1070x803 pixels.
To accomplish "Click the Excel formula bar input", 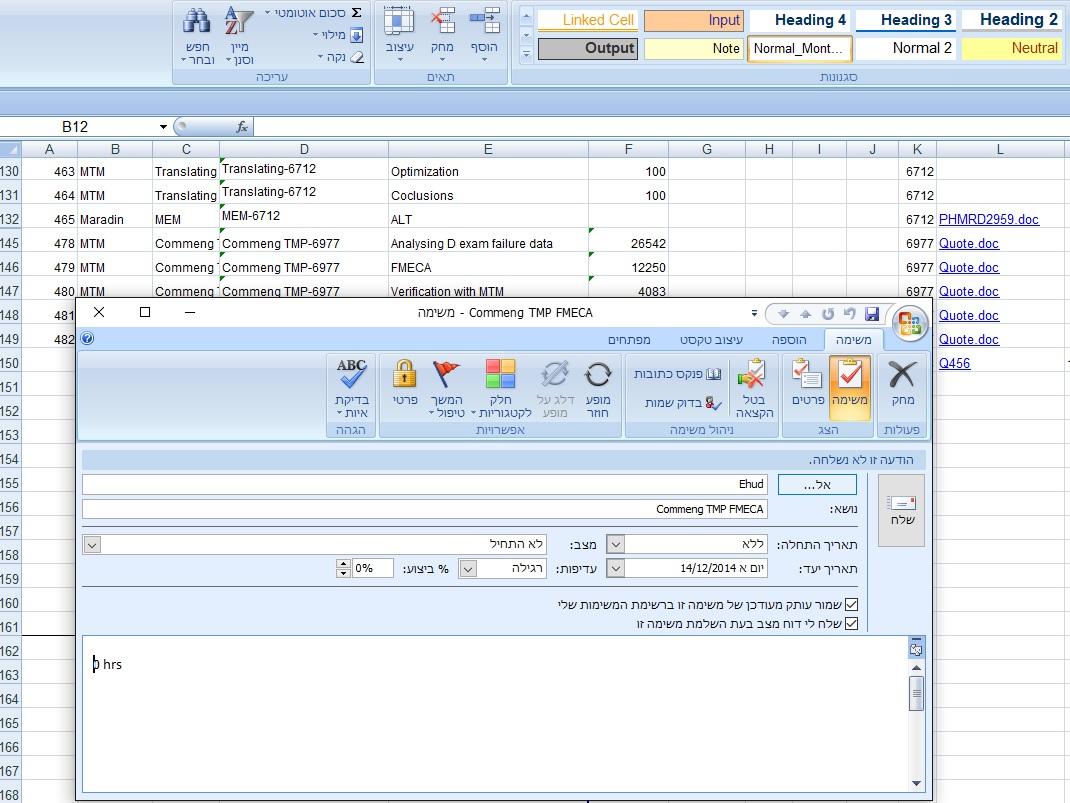I will 661,127.
